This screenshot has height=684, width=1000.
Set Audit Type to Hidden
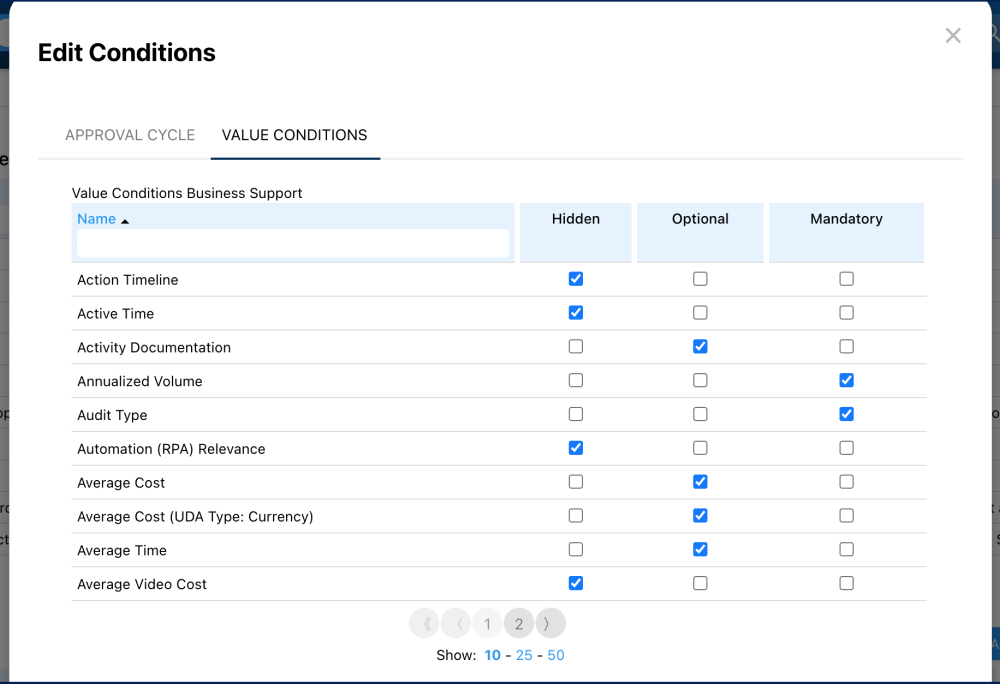(x=575, y=414)
